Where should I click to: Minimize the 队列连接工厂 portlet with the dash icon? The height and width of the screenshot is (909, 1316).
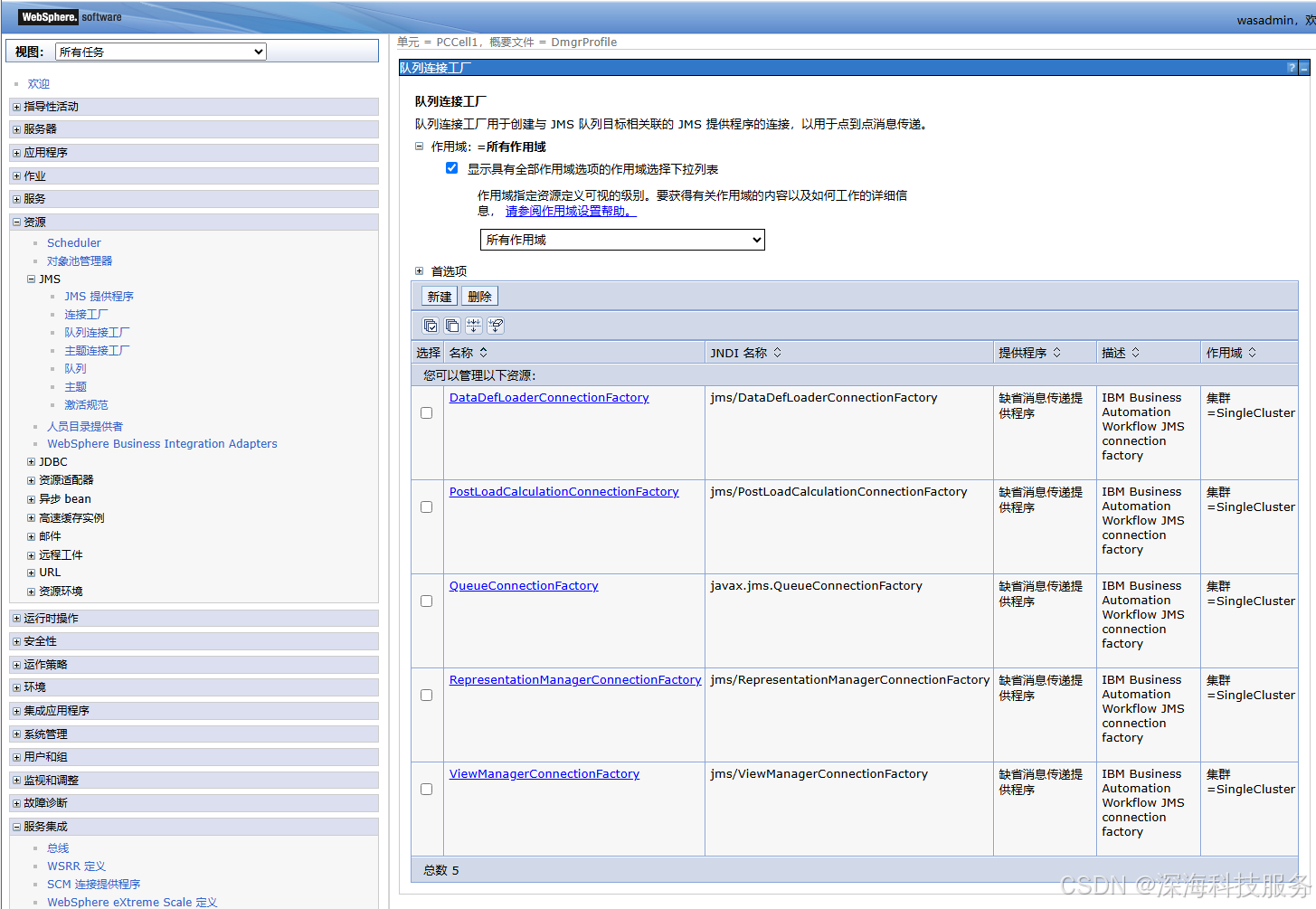1304,68
